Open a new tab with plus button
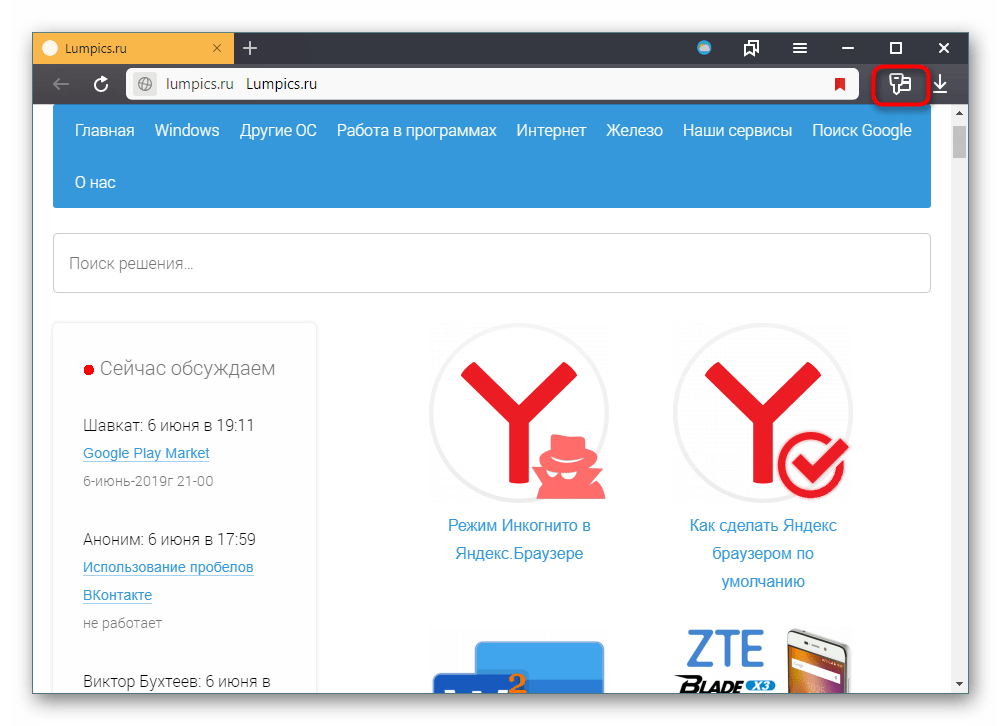1001x726 pixels. pos(250,48)
